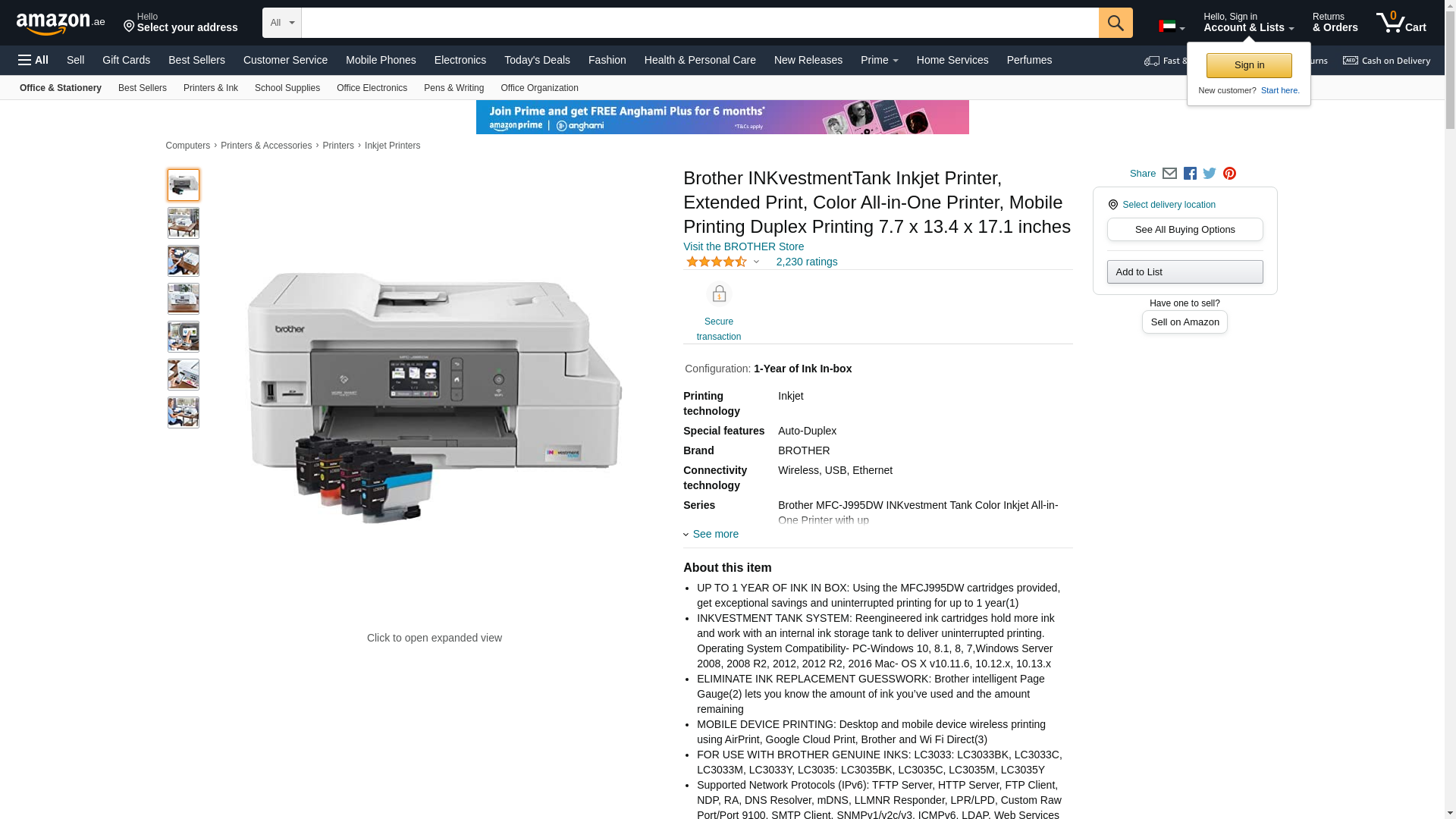The image size is (1456, 819).
Task: Click the Amazon.ae logo
Action: [x=61, y=23]
